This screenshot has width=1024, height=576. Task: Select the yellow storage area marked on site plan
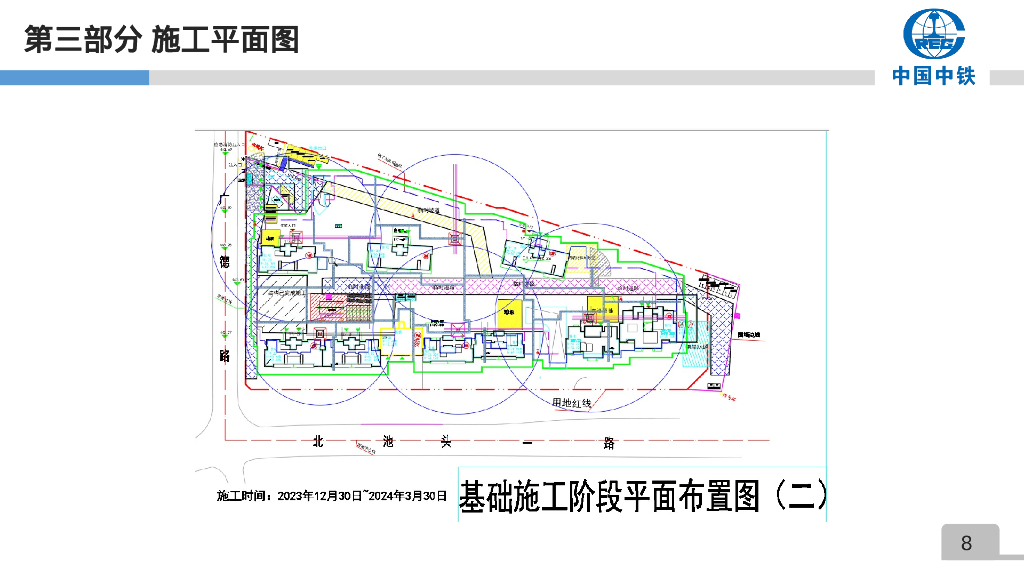coord(603,309)
